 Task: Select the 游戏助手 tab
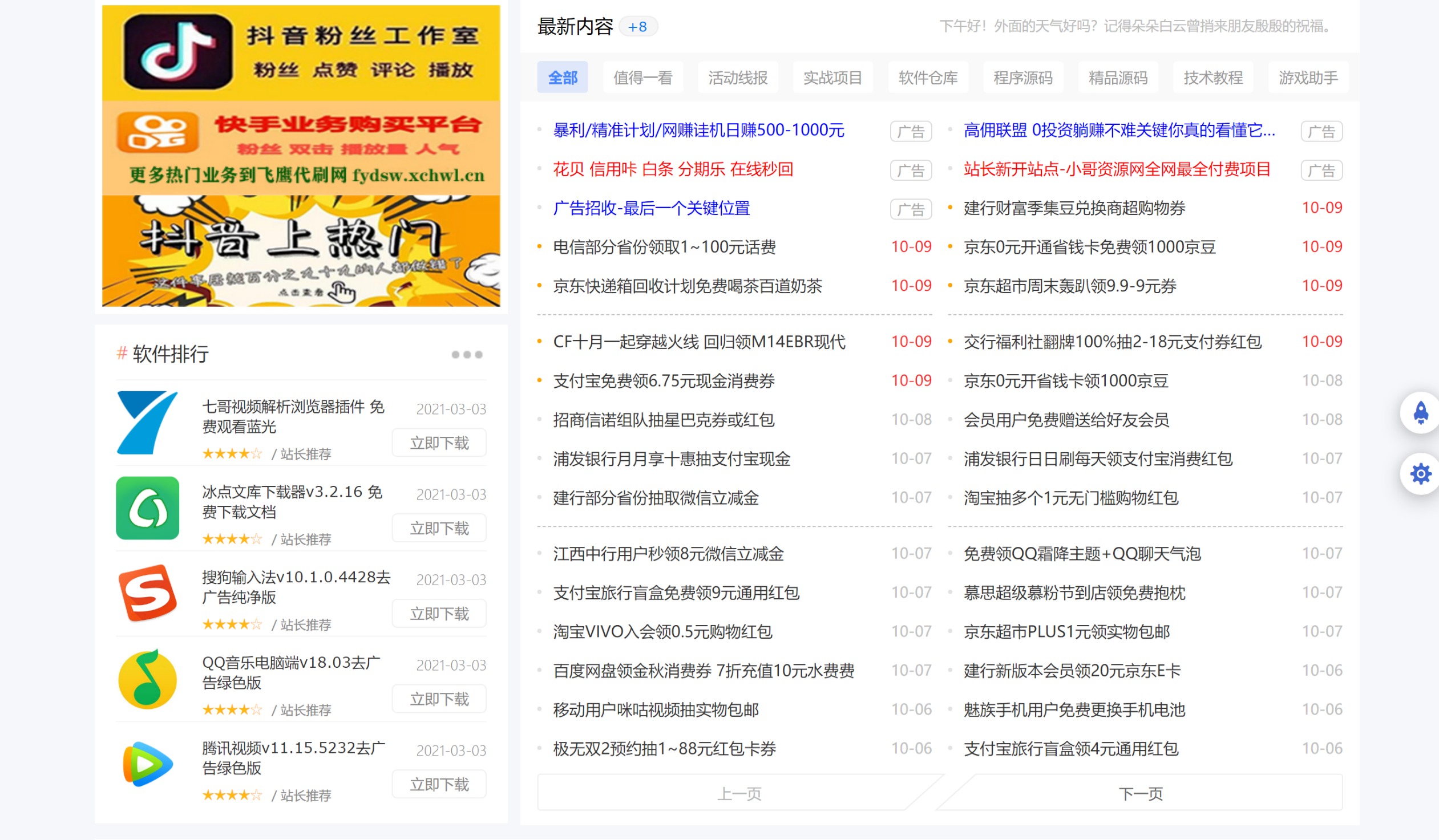1308,78
